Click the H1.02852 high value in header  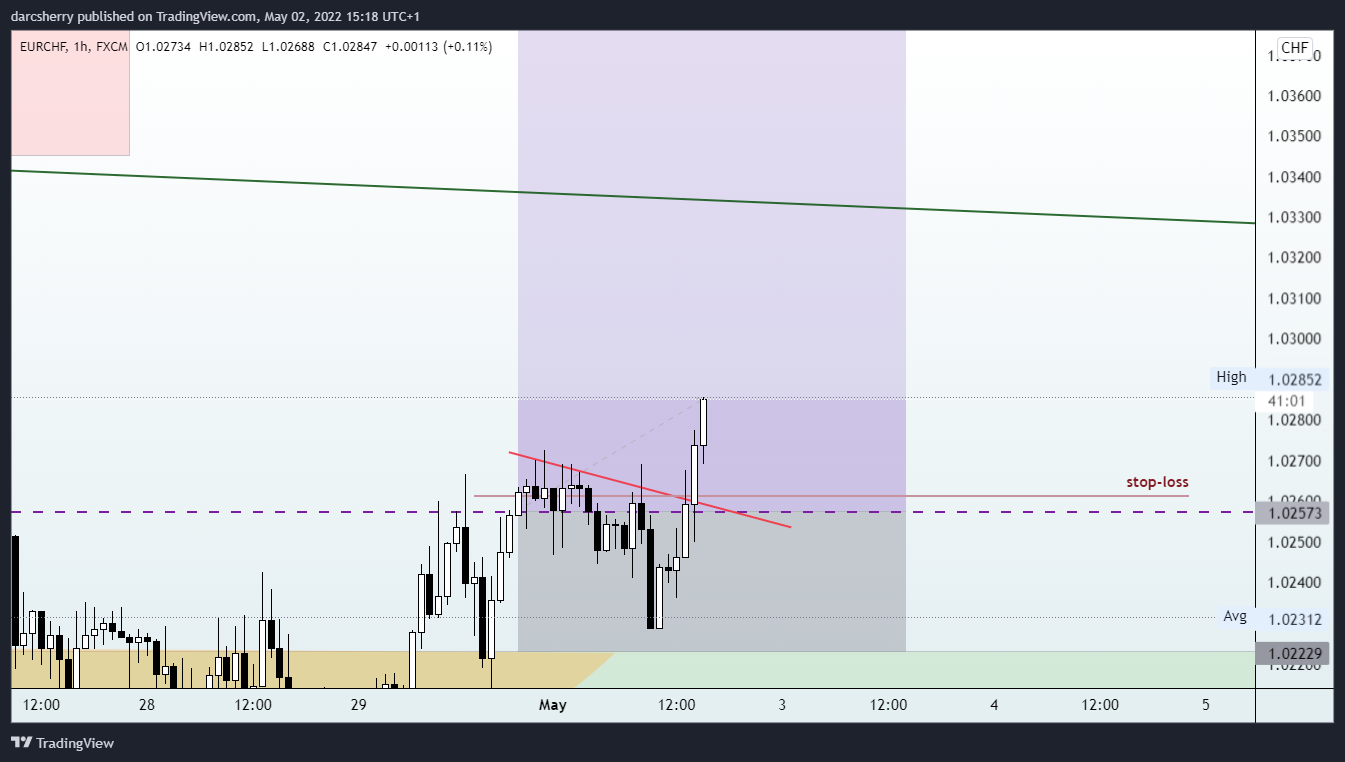coord(226,46)
